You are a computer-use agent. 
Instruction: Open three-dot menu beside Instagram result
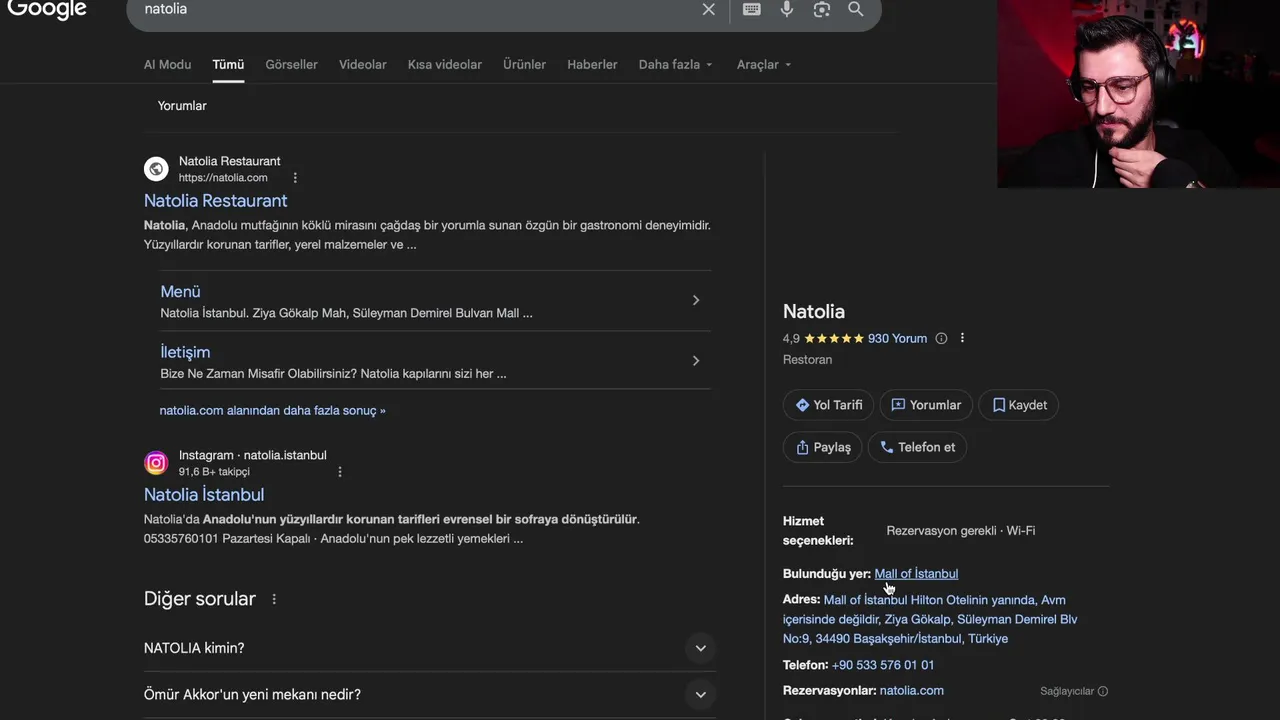point(340,472)
